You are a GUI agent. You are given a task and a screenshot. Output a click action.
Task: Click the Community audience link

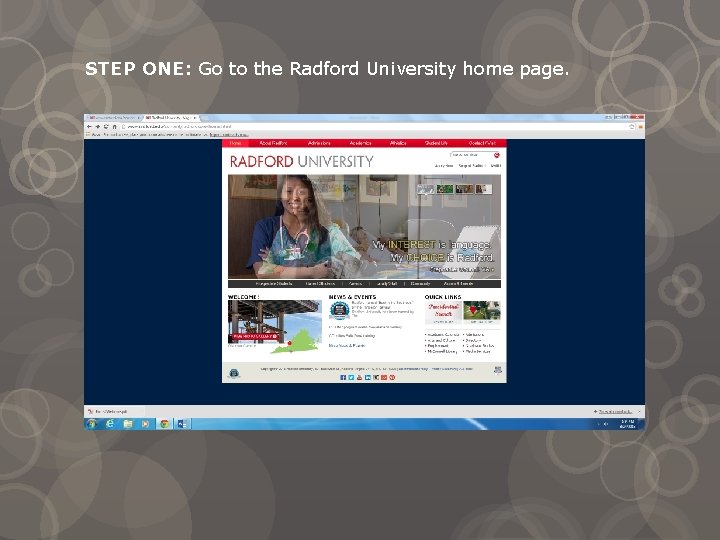421,284
